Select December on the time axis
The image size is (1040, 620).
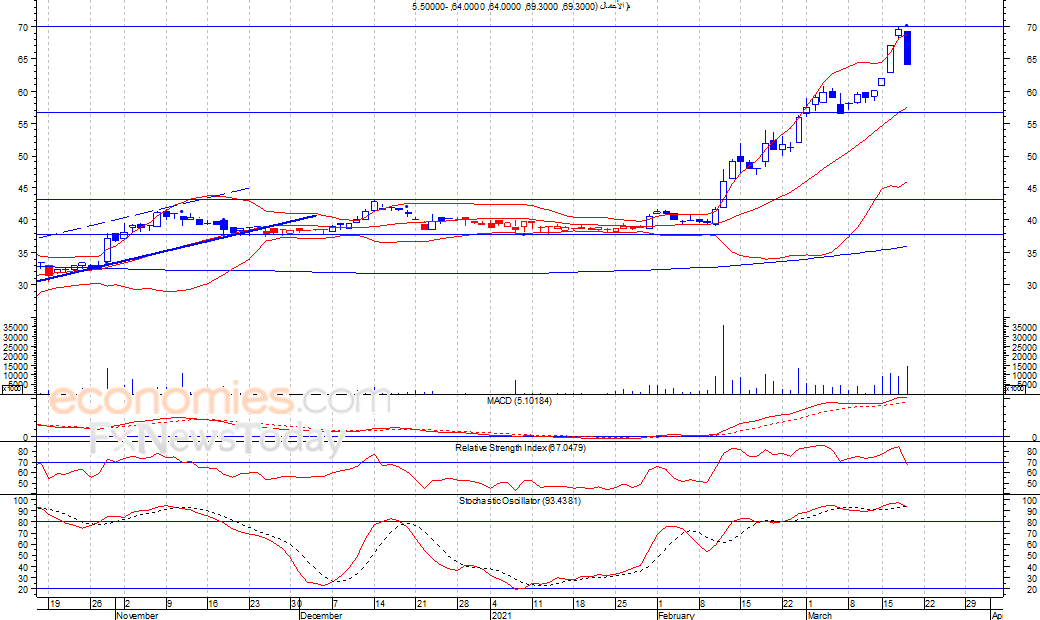[322, 615]
